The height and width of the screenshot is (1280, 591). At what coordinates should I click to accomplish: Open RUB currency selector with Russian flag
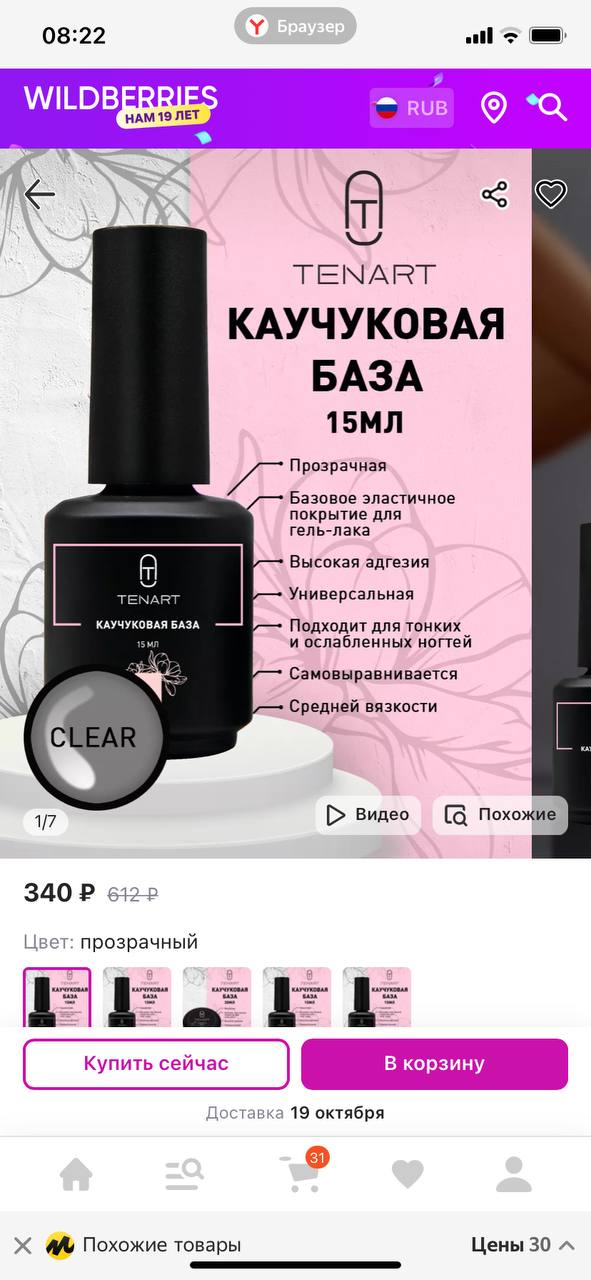412,108
